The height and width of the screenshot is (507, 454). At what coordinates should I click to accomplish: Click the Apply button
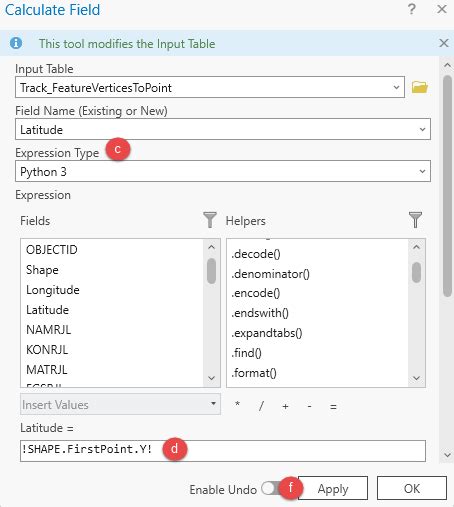[x=333, y=488]
